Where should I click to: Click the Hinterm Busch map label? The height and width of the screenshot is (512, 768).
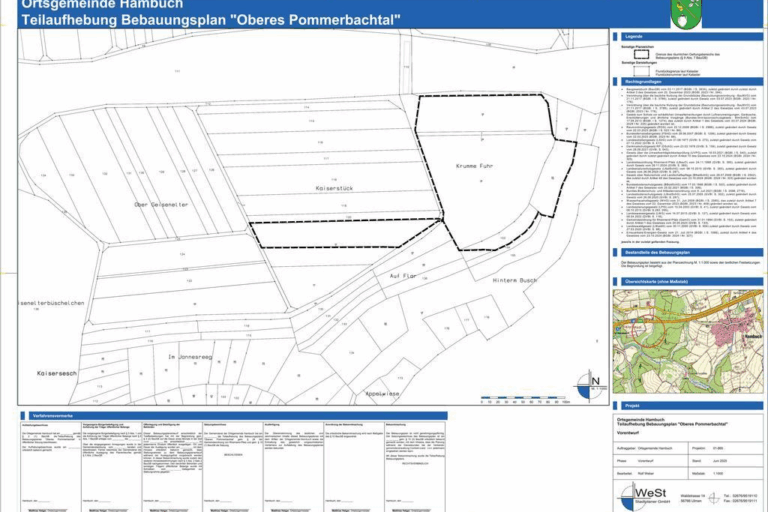pyautogui.click(x=514, y=280)
